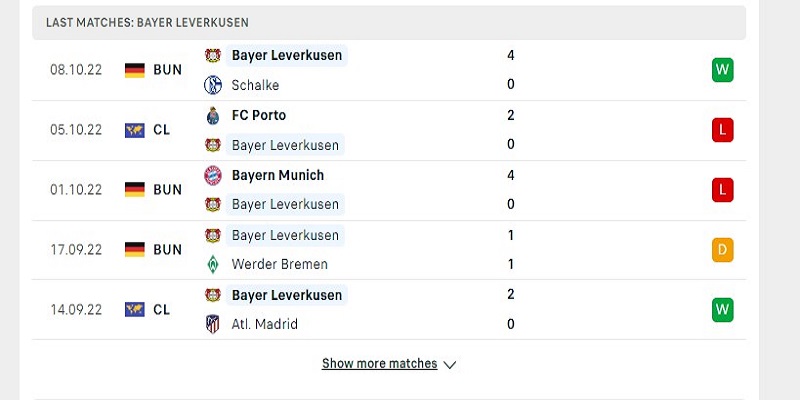Click red L badge for FC Porto match
The width and height of the screenshot is (800, 400).
722,130
